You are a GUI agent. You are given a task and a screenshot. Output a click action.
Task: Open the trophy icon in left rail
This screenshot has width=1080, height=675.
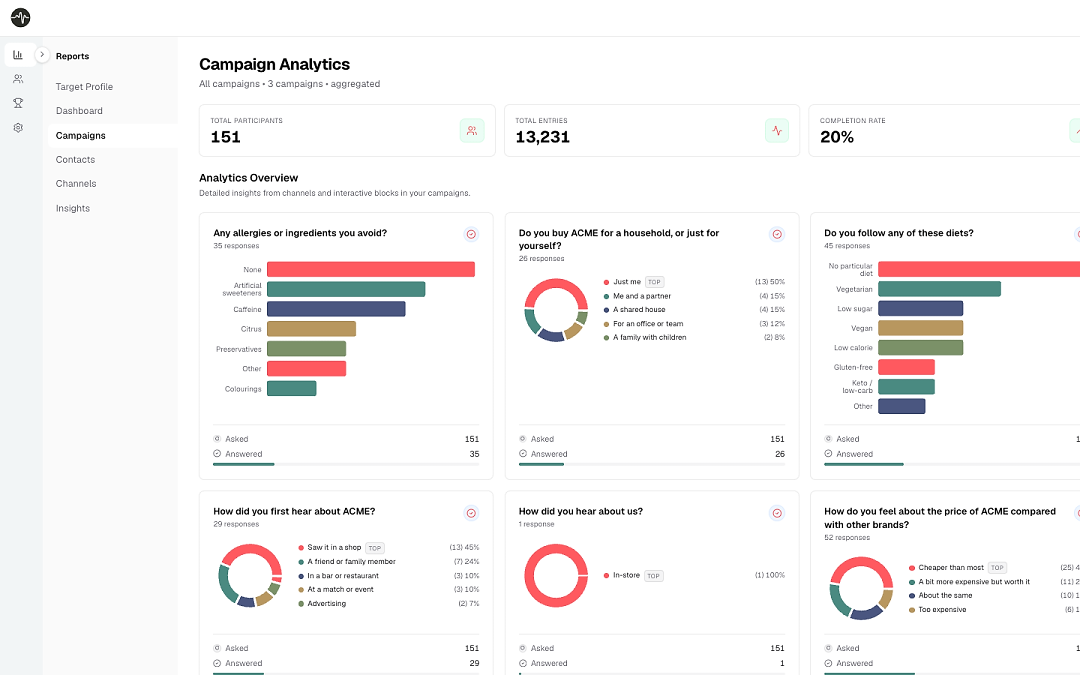(x=18, y=103)
